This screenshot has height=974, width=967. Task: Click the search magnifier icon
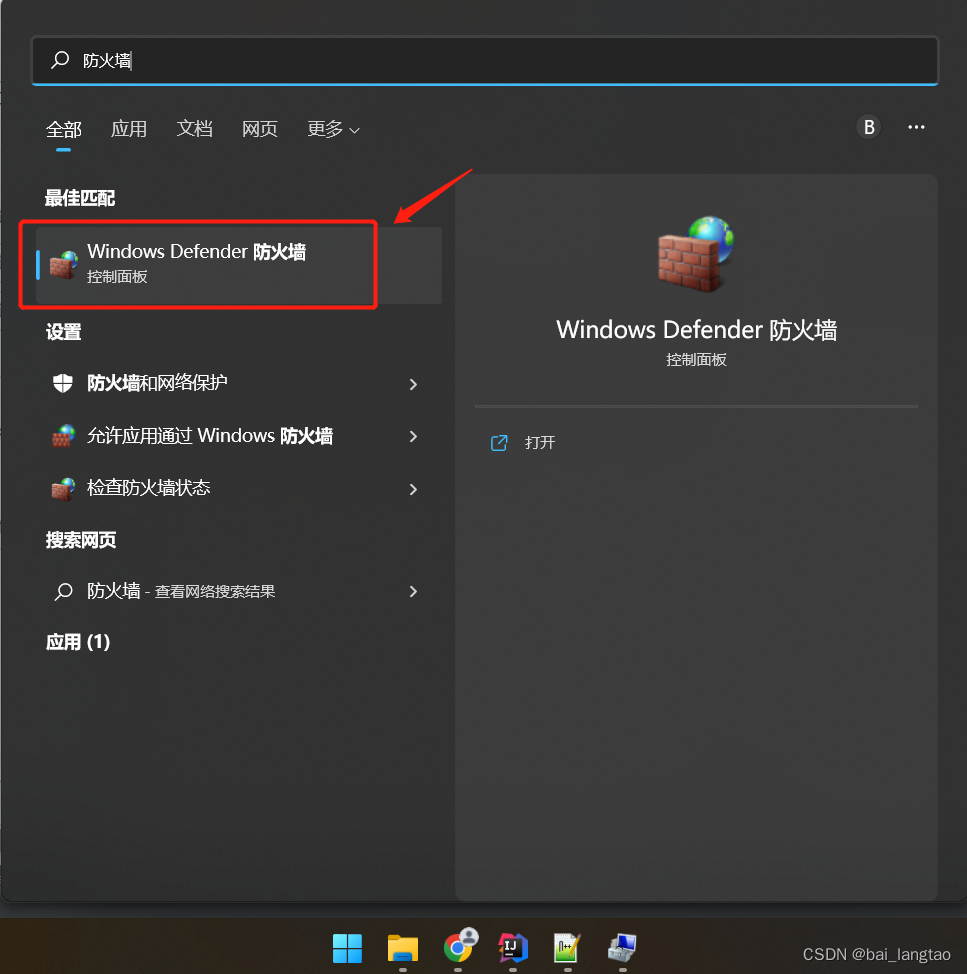click(x=60, y=60)
